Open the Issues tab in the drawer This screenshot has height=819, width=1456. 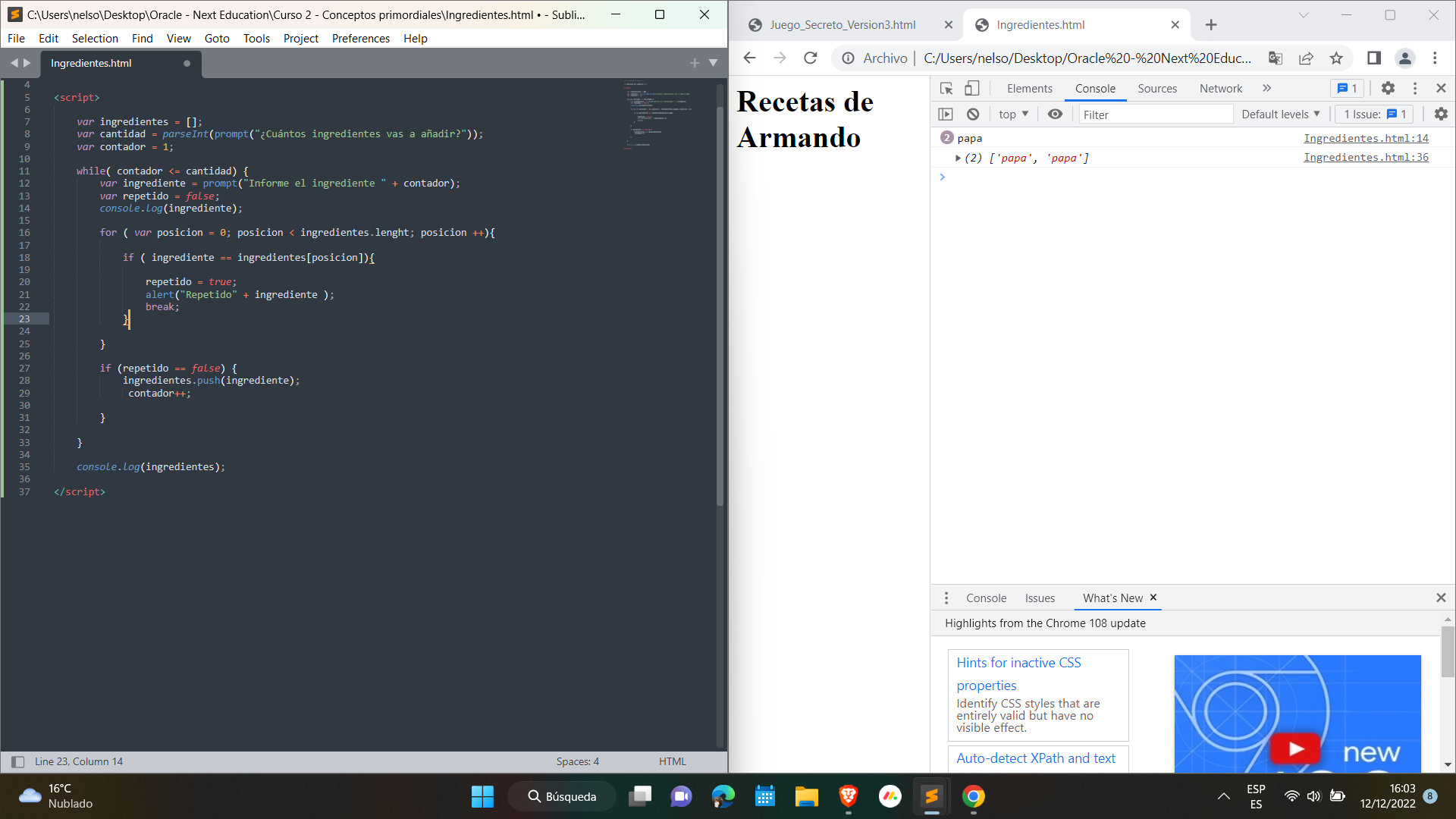coord(1040,598)
